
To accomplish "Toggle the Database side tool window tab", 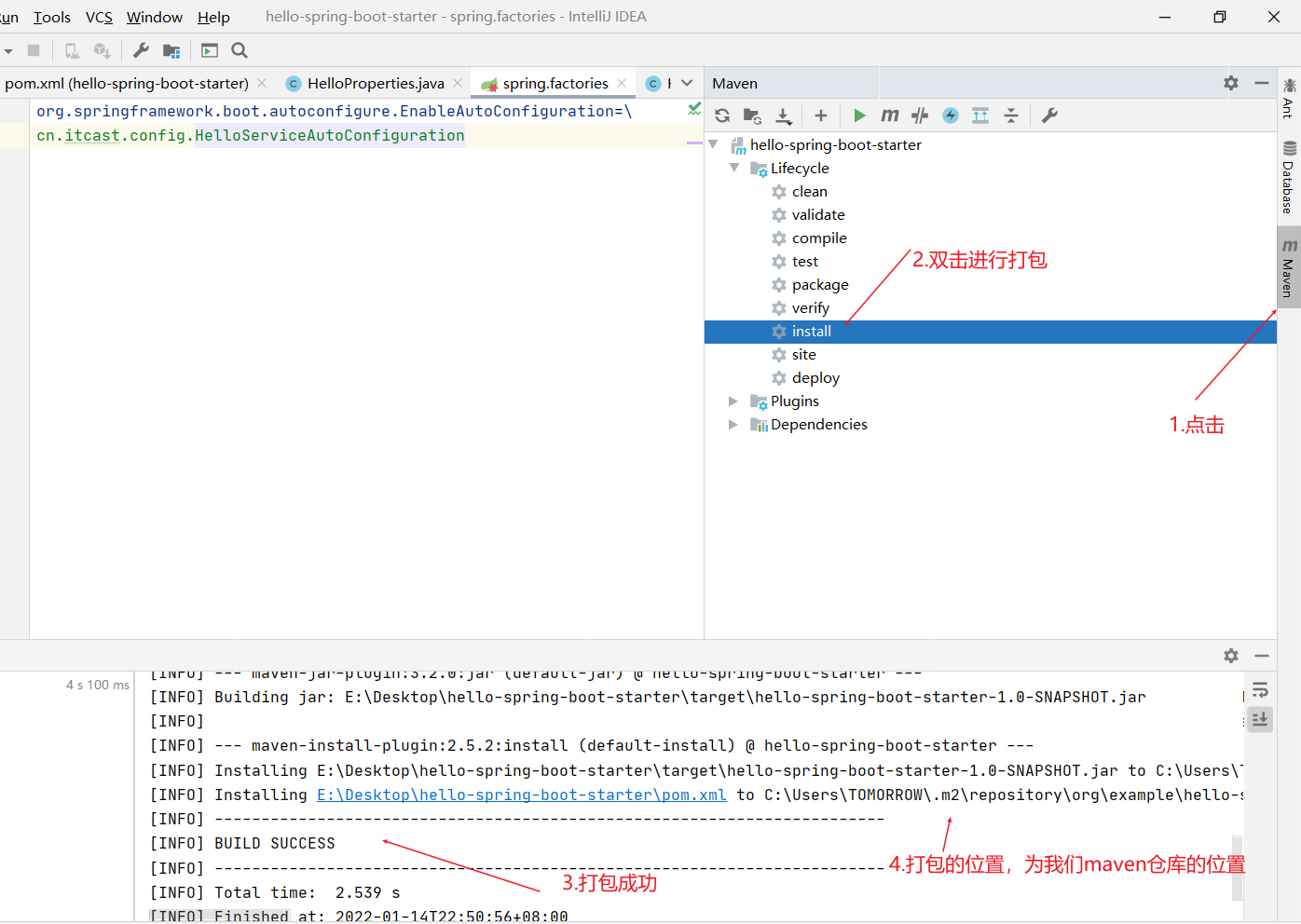I will [x=1289, y=177].
